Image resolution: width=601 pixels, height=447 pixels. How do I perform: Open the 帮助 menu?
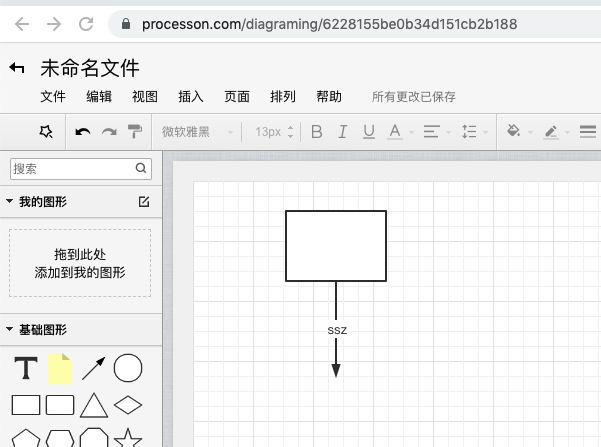[x=329, y=97]
